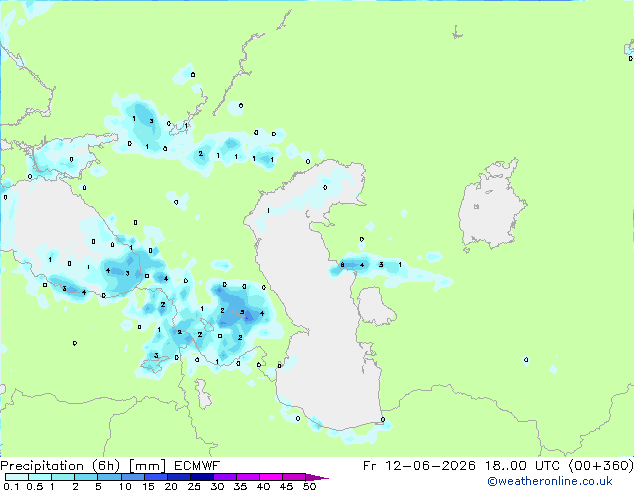Pick the 20–25 mm legend color box
The width and height of the screenshot is (634, 490).
pos(178,477)
